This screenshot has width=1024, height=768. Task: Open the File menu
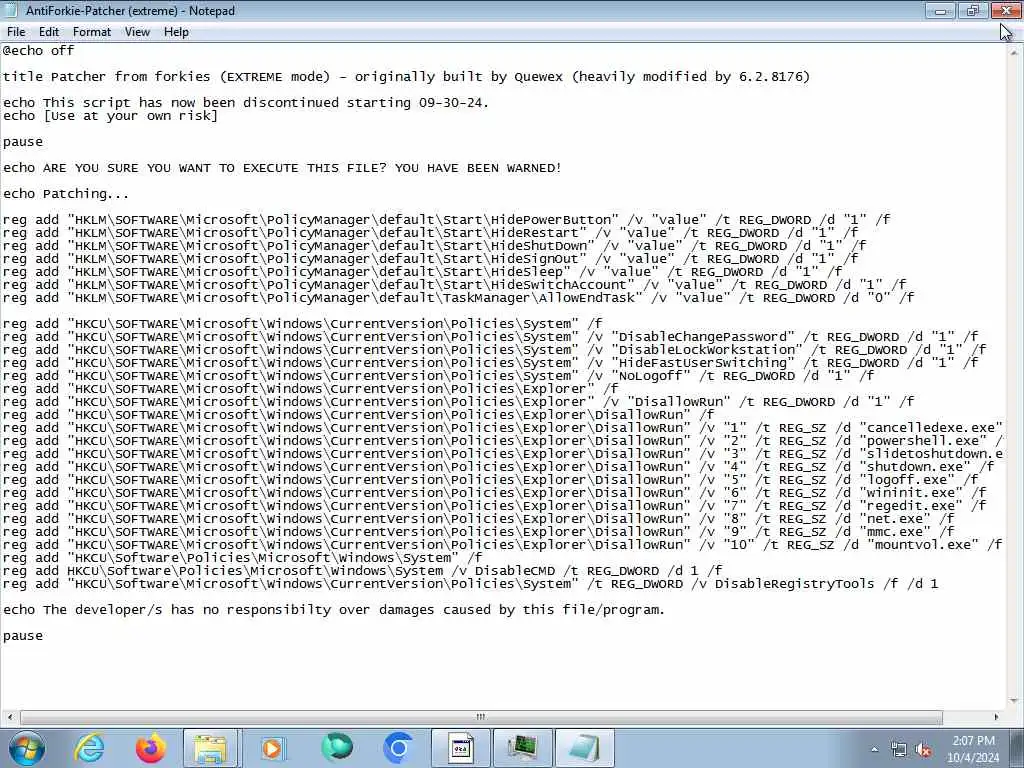[x=16, y=32]
